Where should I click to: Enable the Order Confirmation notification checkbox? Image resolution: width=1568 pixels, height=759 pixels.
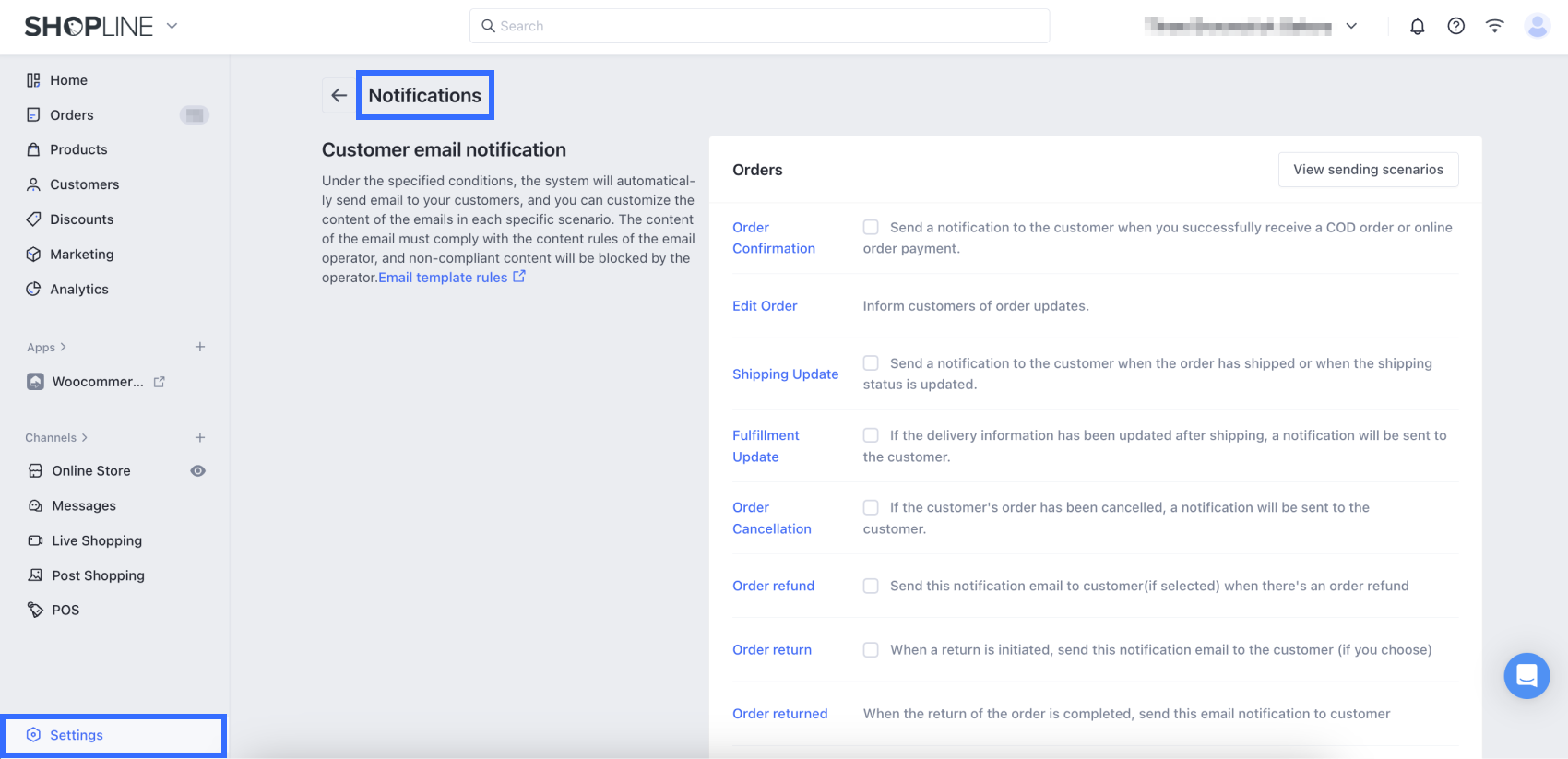(871, 227)
